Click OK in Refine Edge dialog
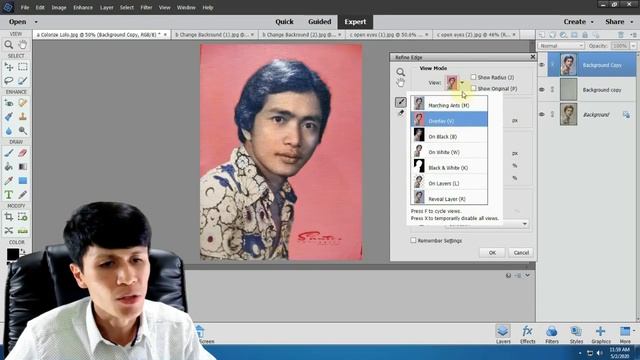This screenshot has width=640, height=360. pos(492,253)
